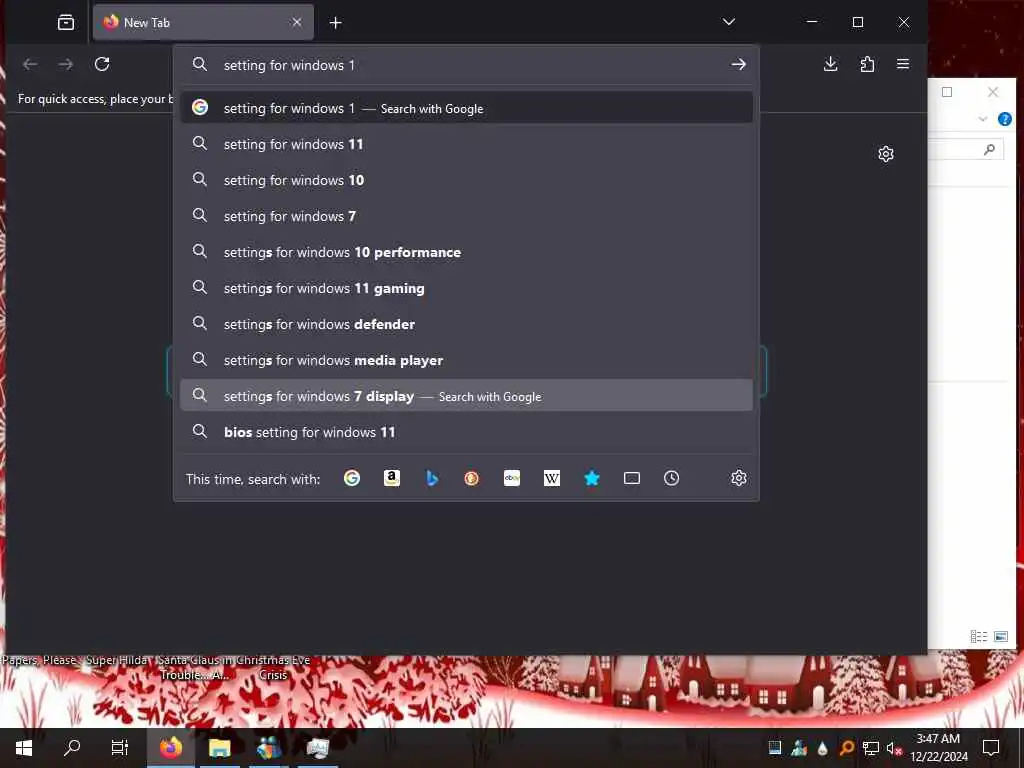Click the search box in background window

click(966, 150)
